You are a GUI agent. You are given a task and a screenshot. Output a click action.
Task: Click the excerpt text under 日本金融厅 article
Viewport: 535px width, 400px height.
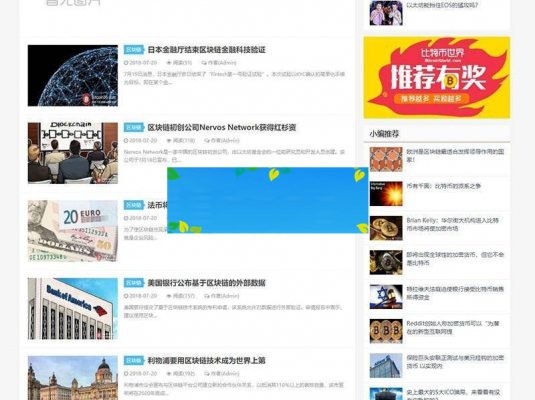tap(234, 78)
